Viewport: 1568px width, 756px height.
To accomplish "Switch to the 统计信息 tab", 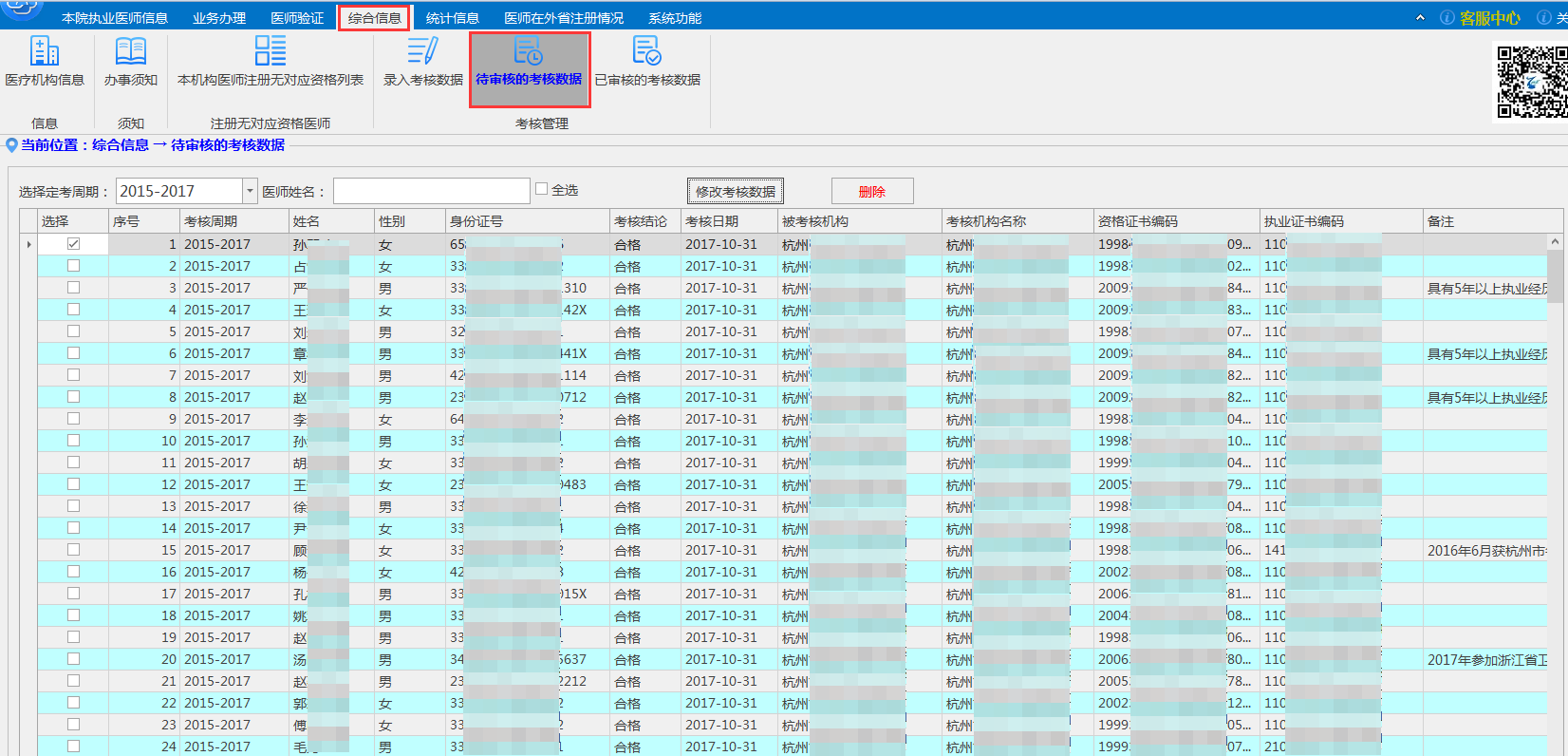I will coord(452,18).
